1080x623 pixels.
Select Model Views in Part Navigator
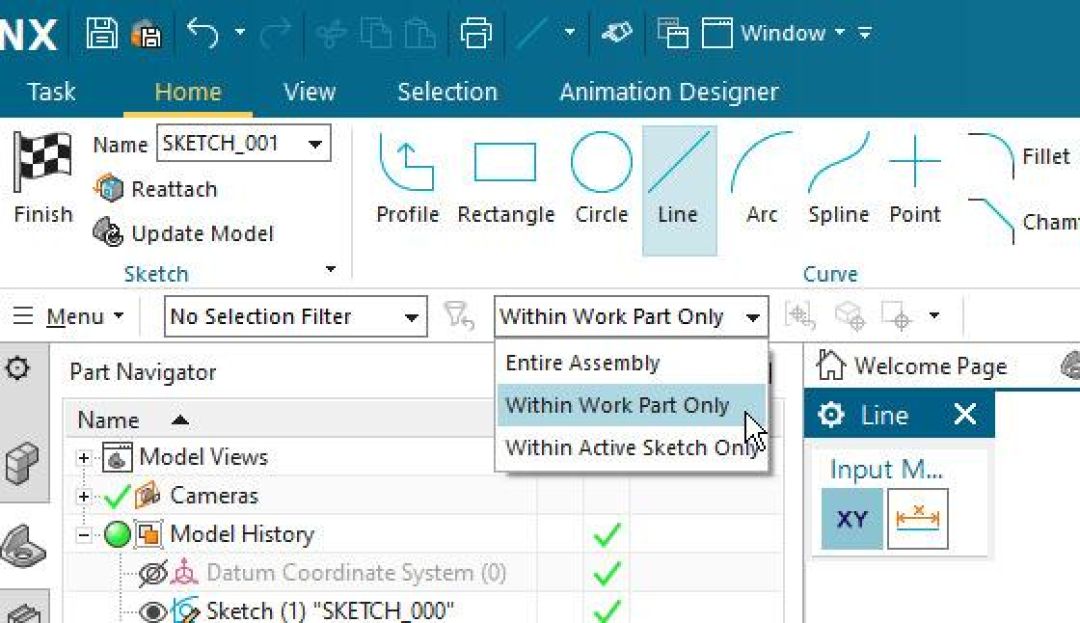click(x=203, y=457)
